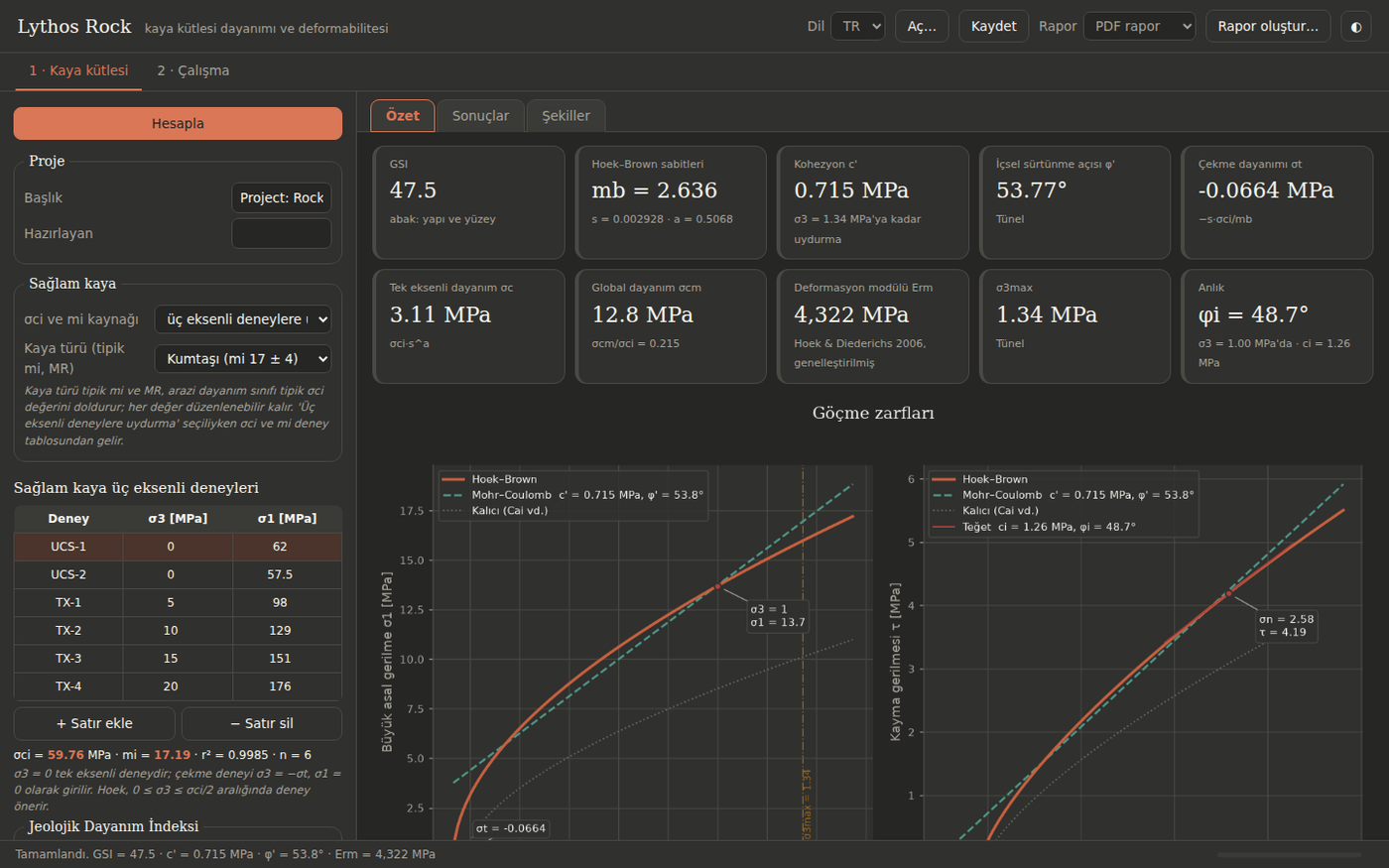
Task: Select the Özet tab
Action: pyautogui.click(x=403, y=115)
